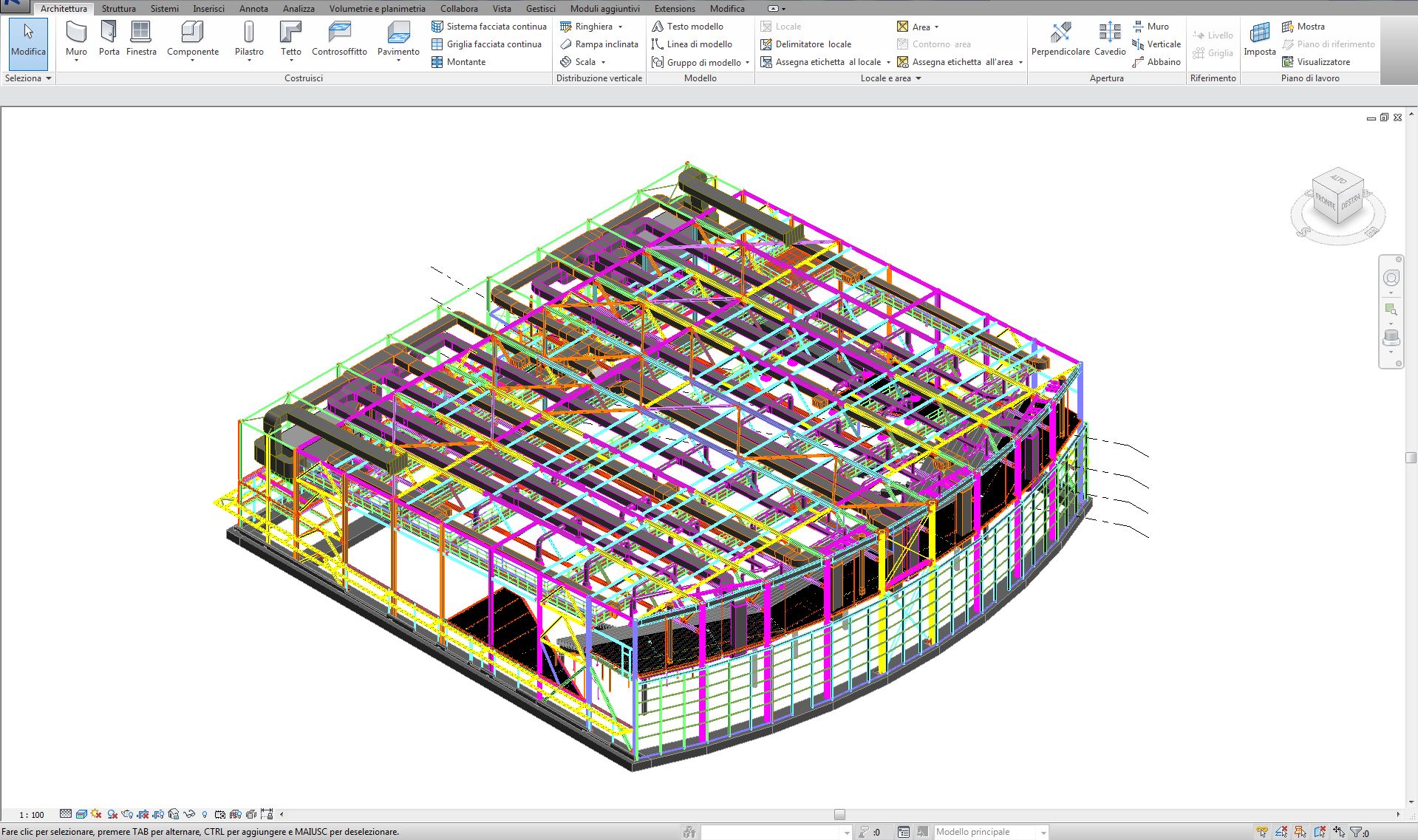Viewport: 1418px width, 840px height.
Task: Toggle select pinned elements icon
Action: tap(1301, 832)
